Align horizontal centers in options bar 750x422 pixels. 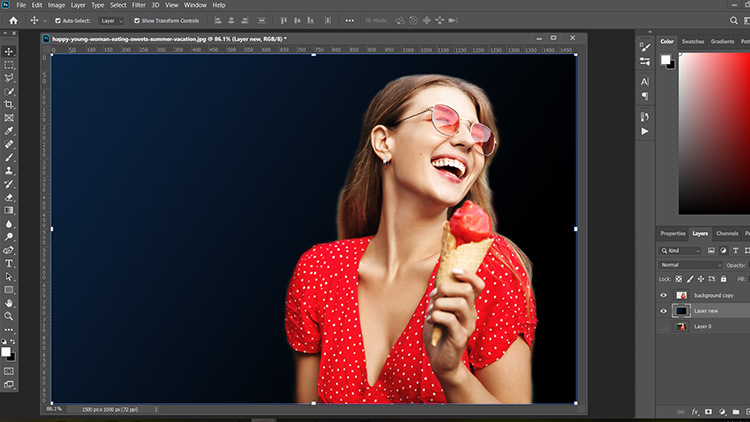[x=231, y=21]
